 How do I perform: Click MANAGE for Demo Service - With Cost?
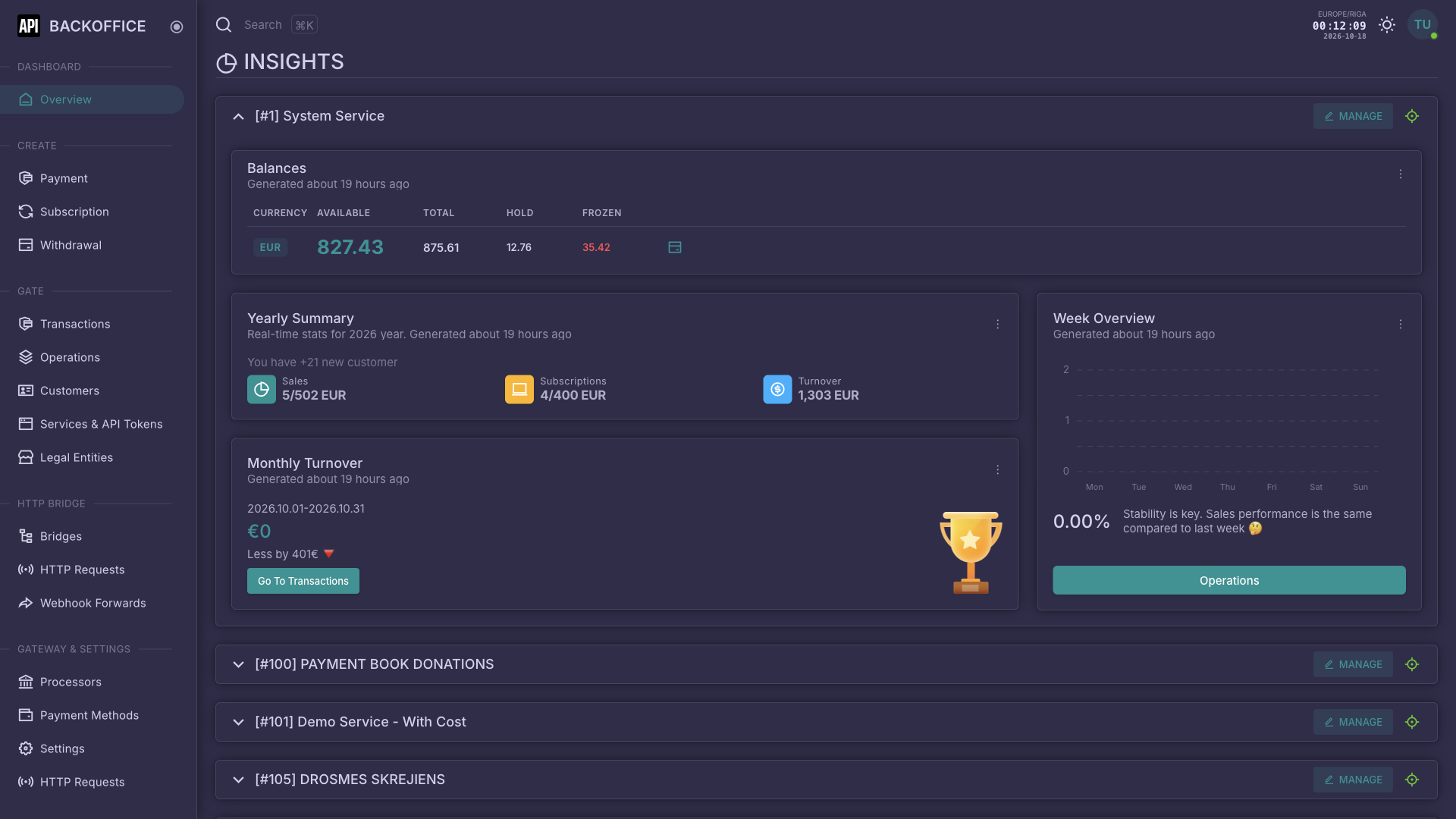(1353, 722)
